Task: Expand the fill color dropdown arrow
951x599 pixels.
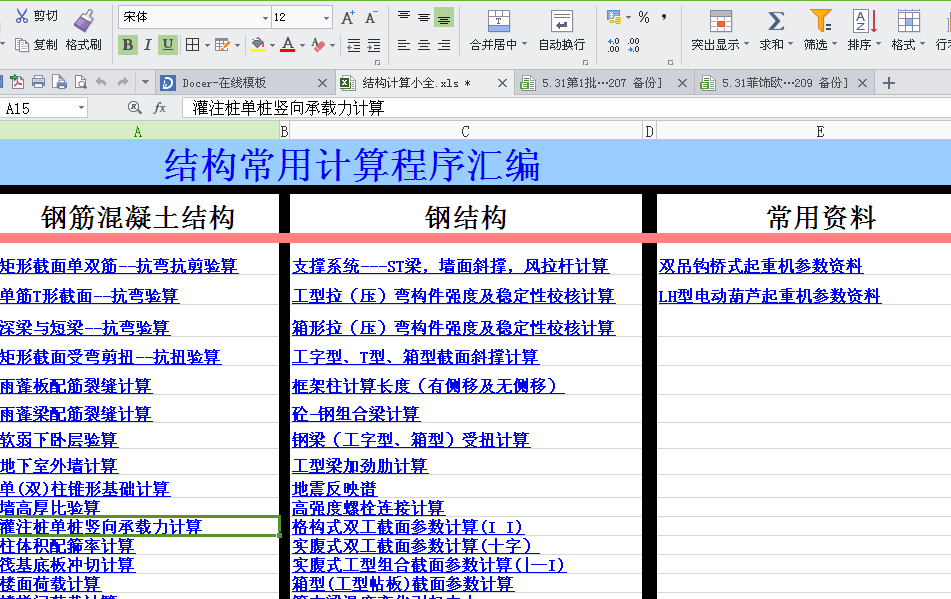Action: (272, 45)
